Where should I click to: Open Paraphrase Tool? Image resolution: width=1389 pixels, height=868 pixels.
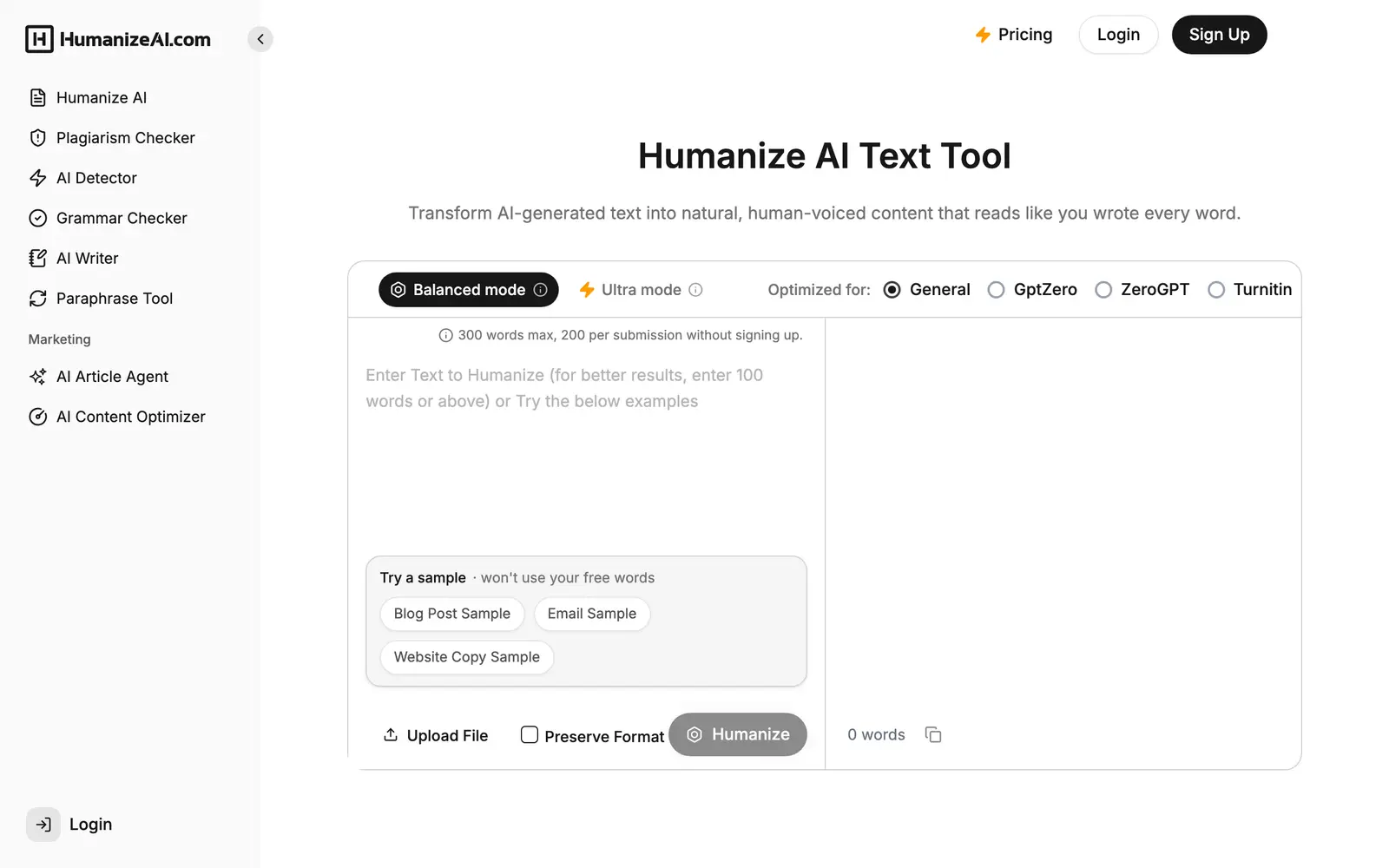point(115,299)
